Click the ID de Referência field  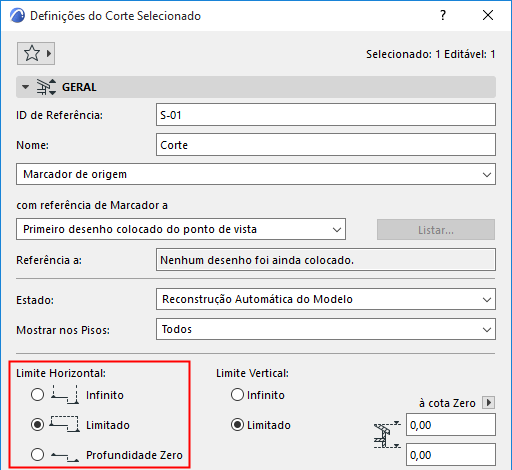pyautogui.click(x=326, y=115)
